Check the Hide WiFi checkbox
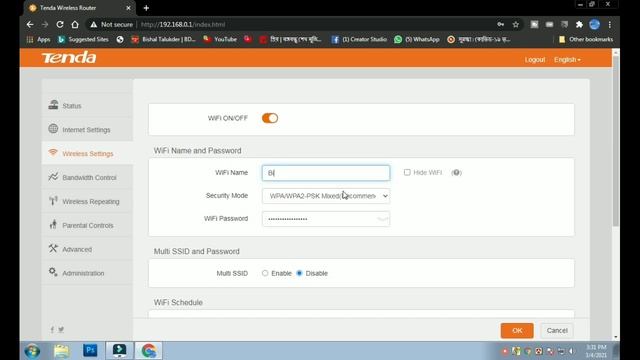640x360 pixels. click(x=407, y=172)
